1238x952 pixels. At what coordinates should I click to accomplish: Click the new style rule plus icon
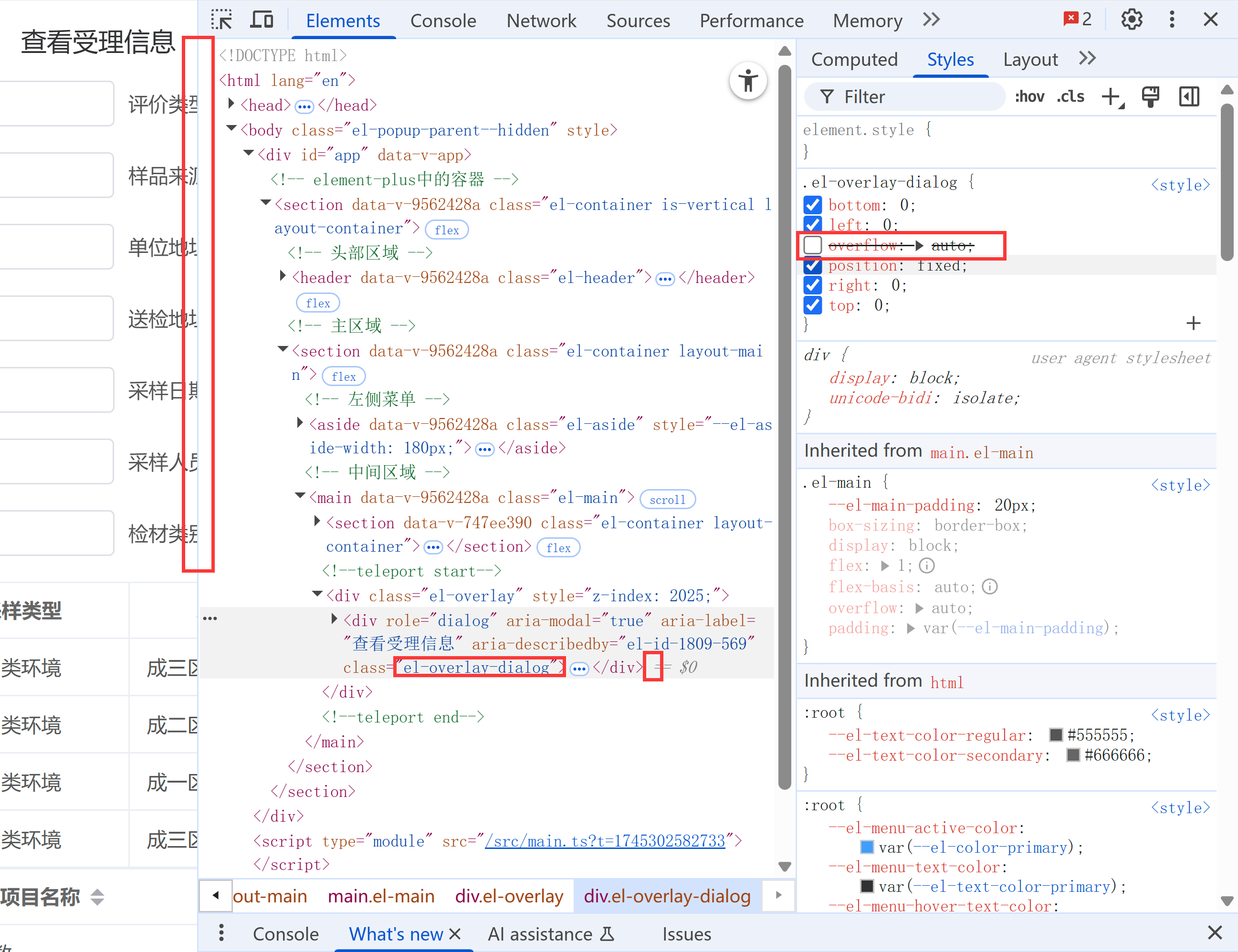1112,97
